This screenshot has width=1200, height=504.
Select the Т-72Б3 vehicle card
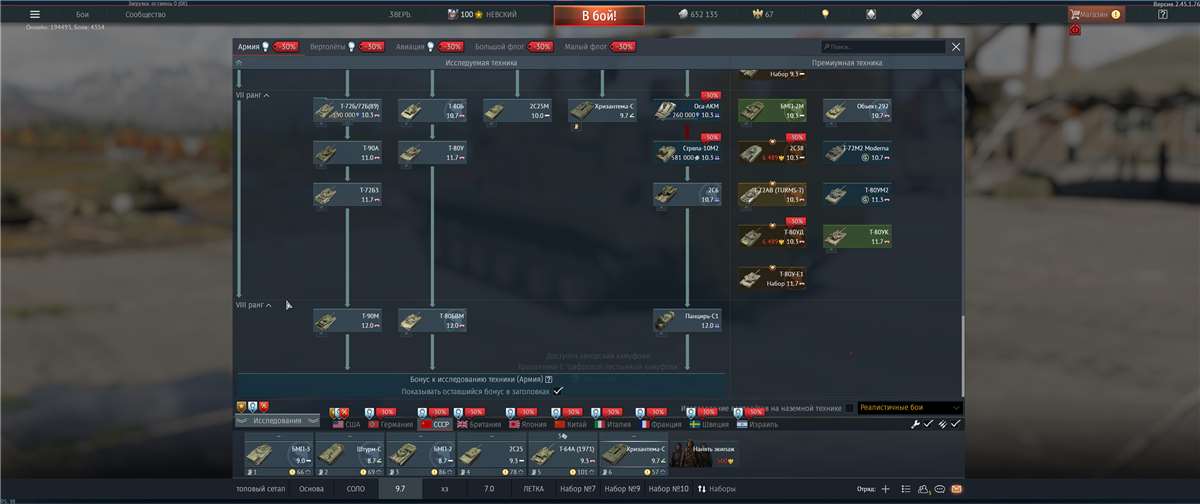pyautogui.click(x=347, y=194)
